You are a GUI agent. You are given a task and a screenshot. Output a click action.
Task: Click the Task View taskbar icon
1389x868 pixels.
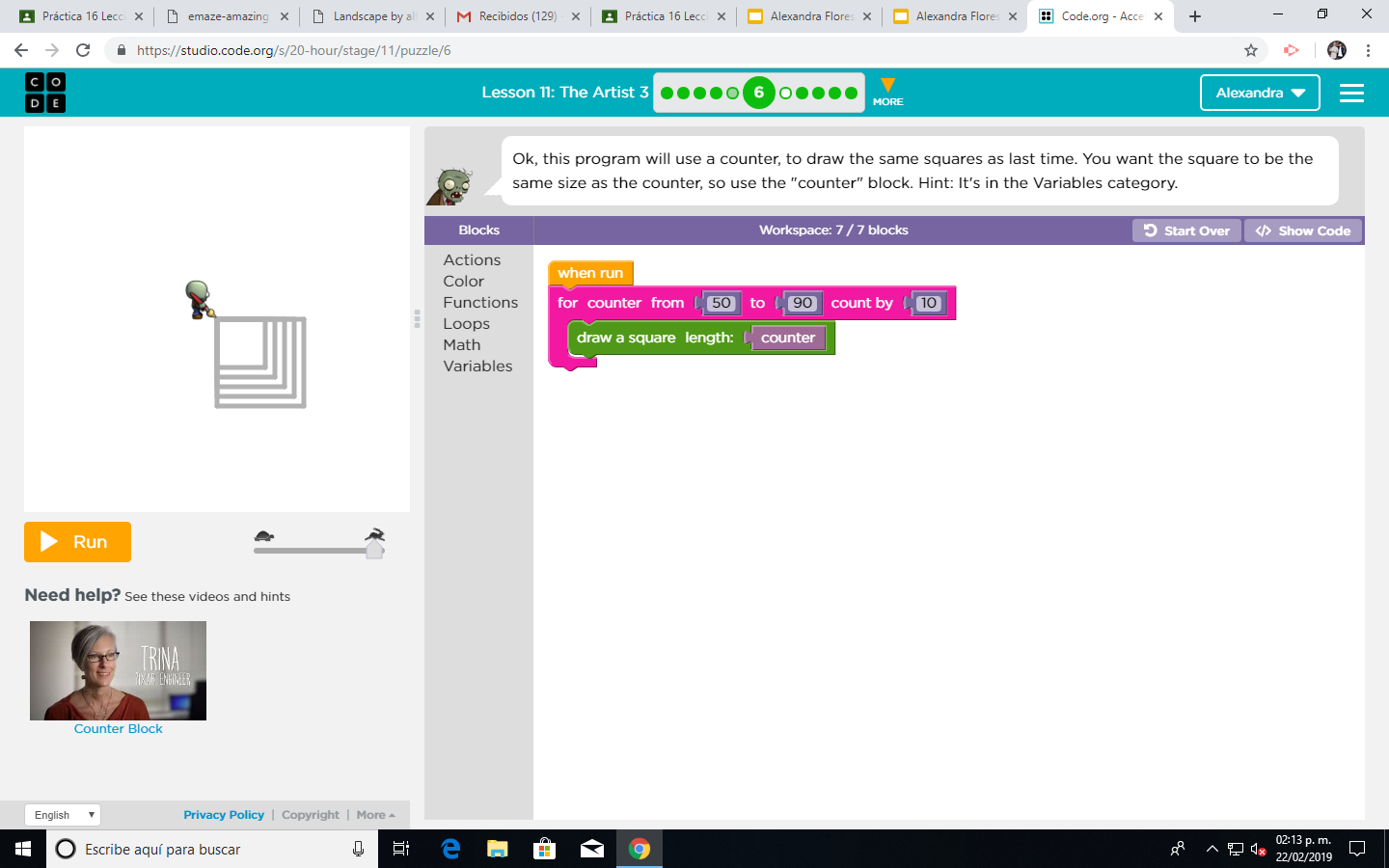[x=401, y=849]
